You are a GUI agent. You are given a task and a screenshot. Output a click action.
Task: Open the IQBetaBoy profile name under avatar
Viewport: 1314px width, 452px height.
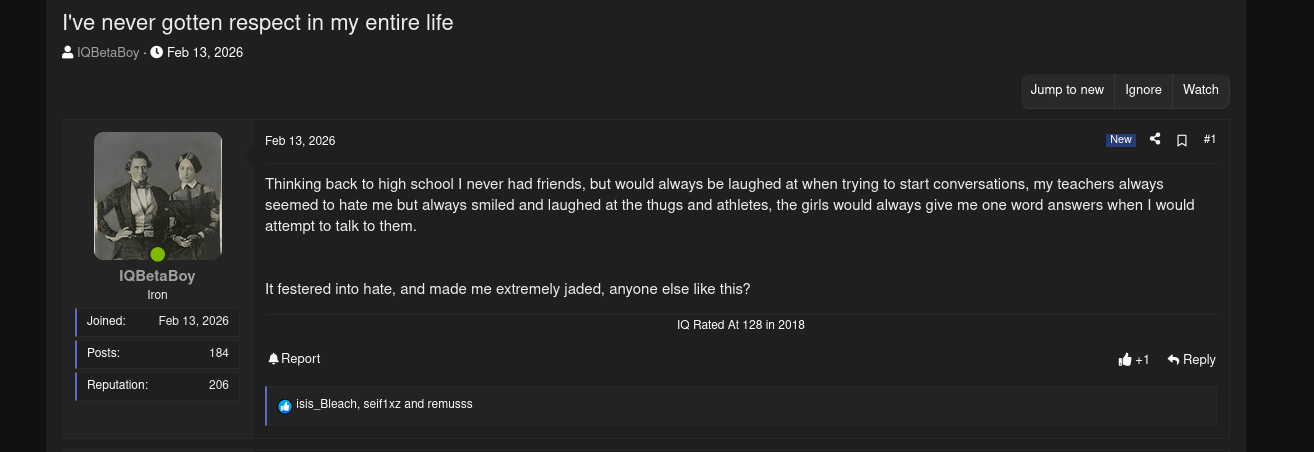tap(157, 276)
